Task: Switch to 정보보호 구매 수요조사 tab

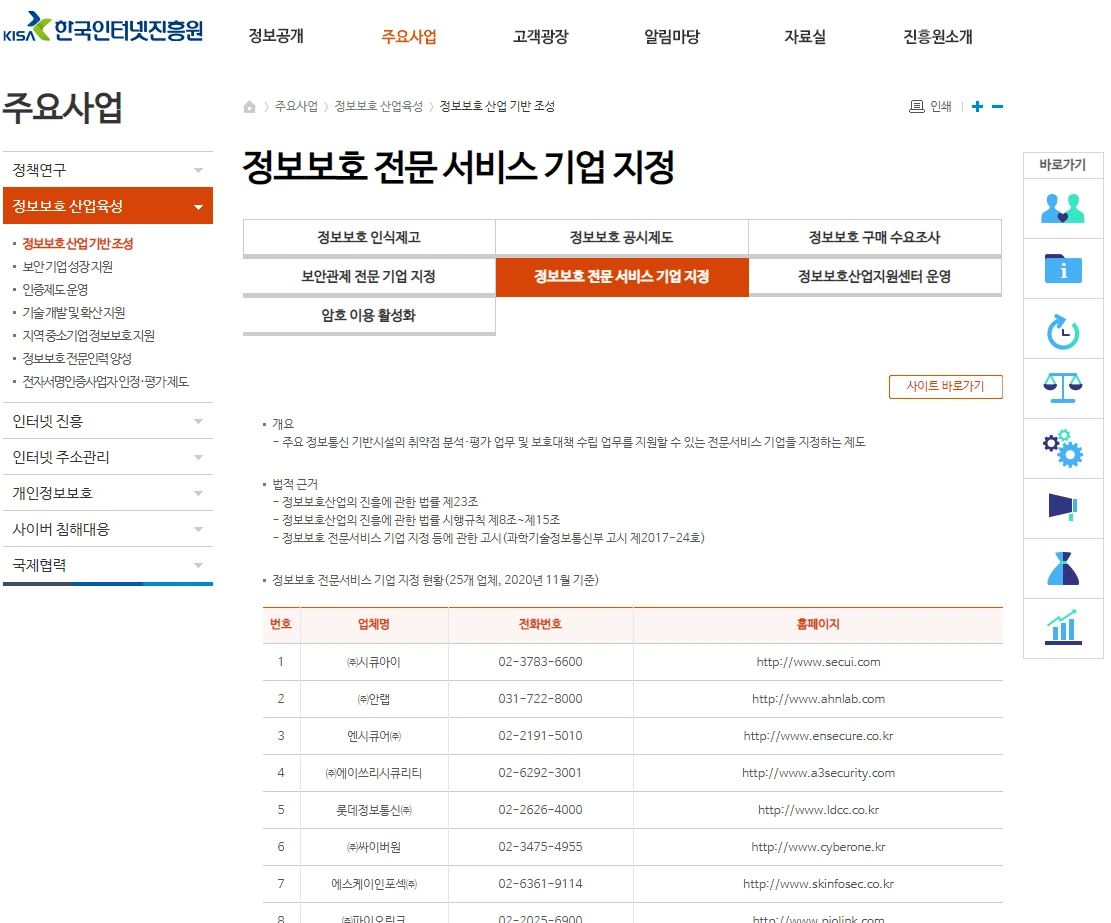Action: [x=875, y=237]
